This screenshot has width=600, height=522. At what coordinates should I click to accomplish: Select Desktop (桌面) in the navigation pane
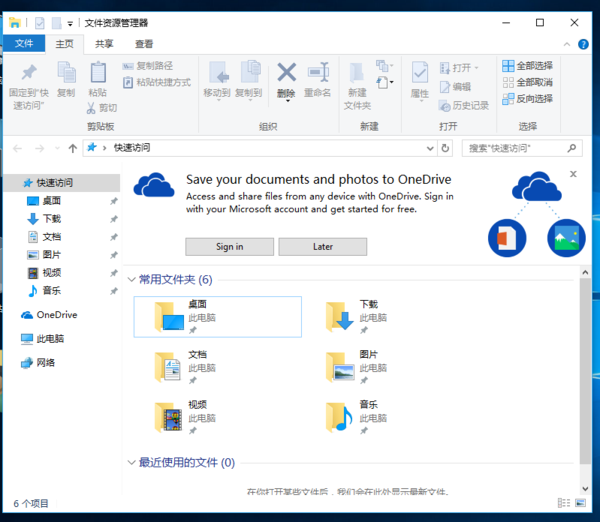coord(62,201)
